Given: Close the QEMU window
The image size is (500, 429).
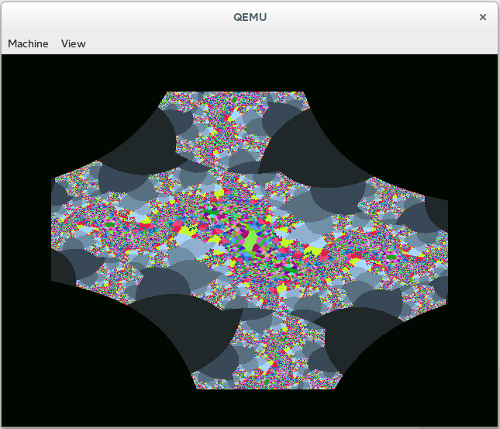Looking at the screenshot, I should (x=483, y=17).
